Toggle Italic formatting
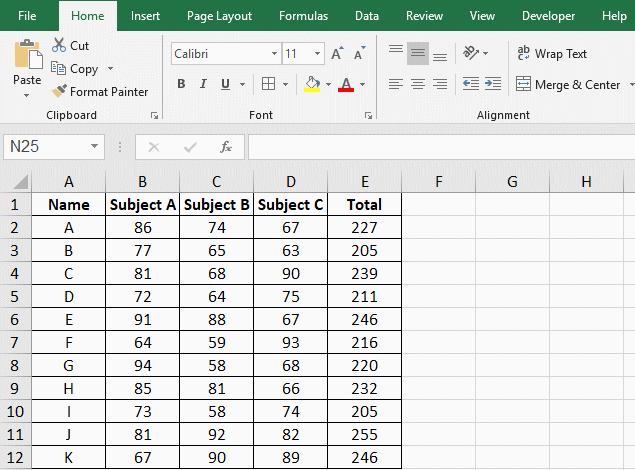Viewport: 635px width, 470px height. pos(203,84)
